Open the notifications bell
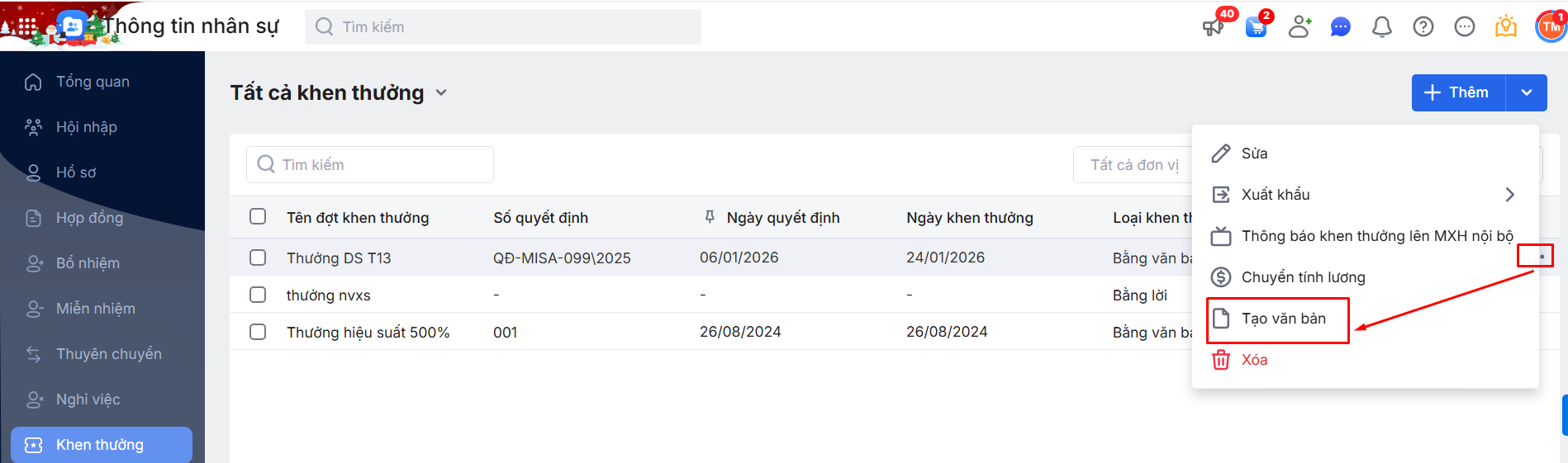 click(1381, 27)
